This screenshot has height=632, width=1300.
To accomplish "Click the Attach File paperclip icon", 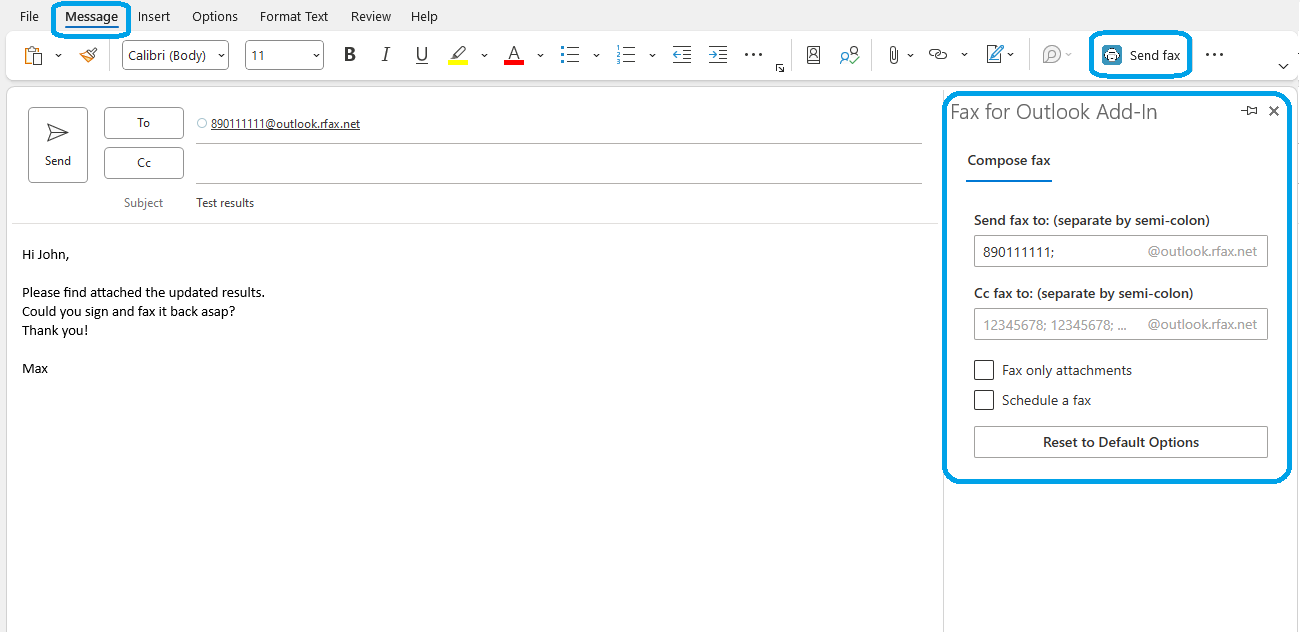I will click(x=893, y=55).
